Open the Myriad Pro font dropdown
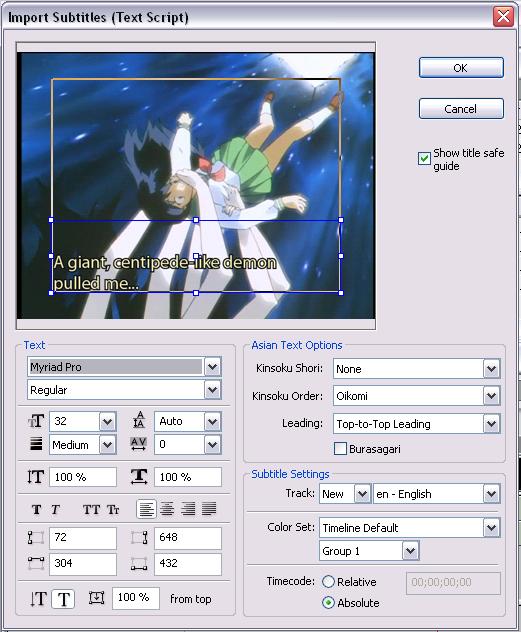The width and height of the screenshot is (521, 632). coord(212,367)
